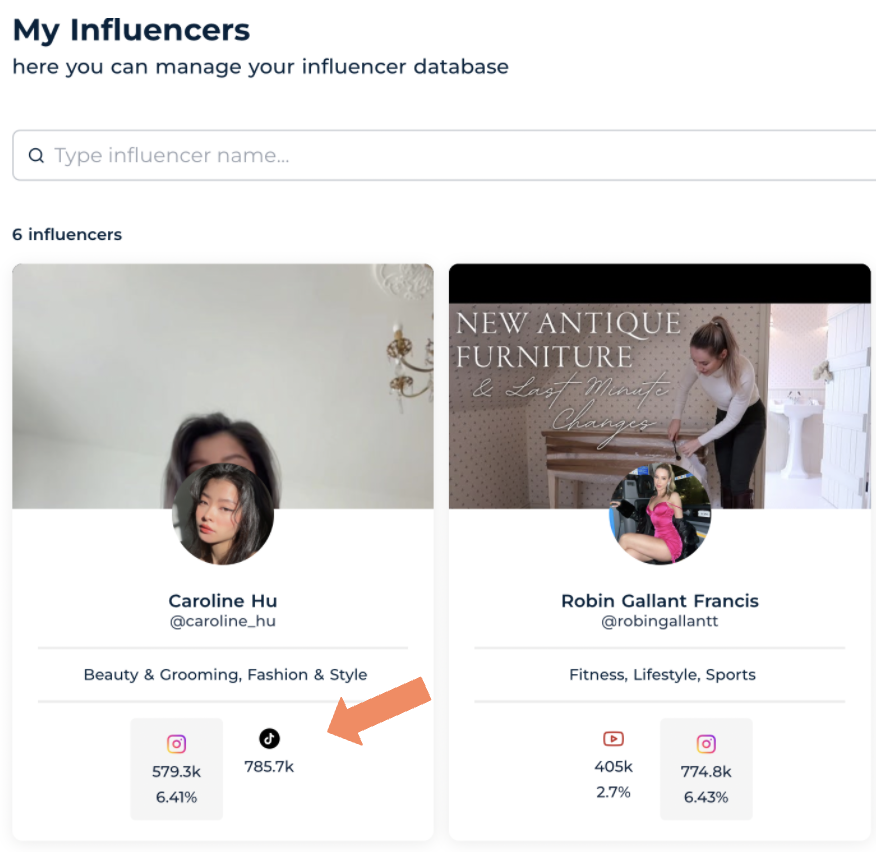Open Caroline Hu's round profile picture
The height and width of the screenshot is (852, 876).
click(223, 514)
